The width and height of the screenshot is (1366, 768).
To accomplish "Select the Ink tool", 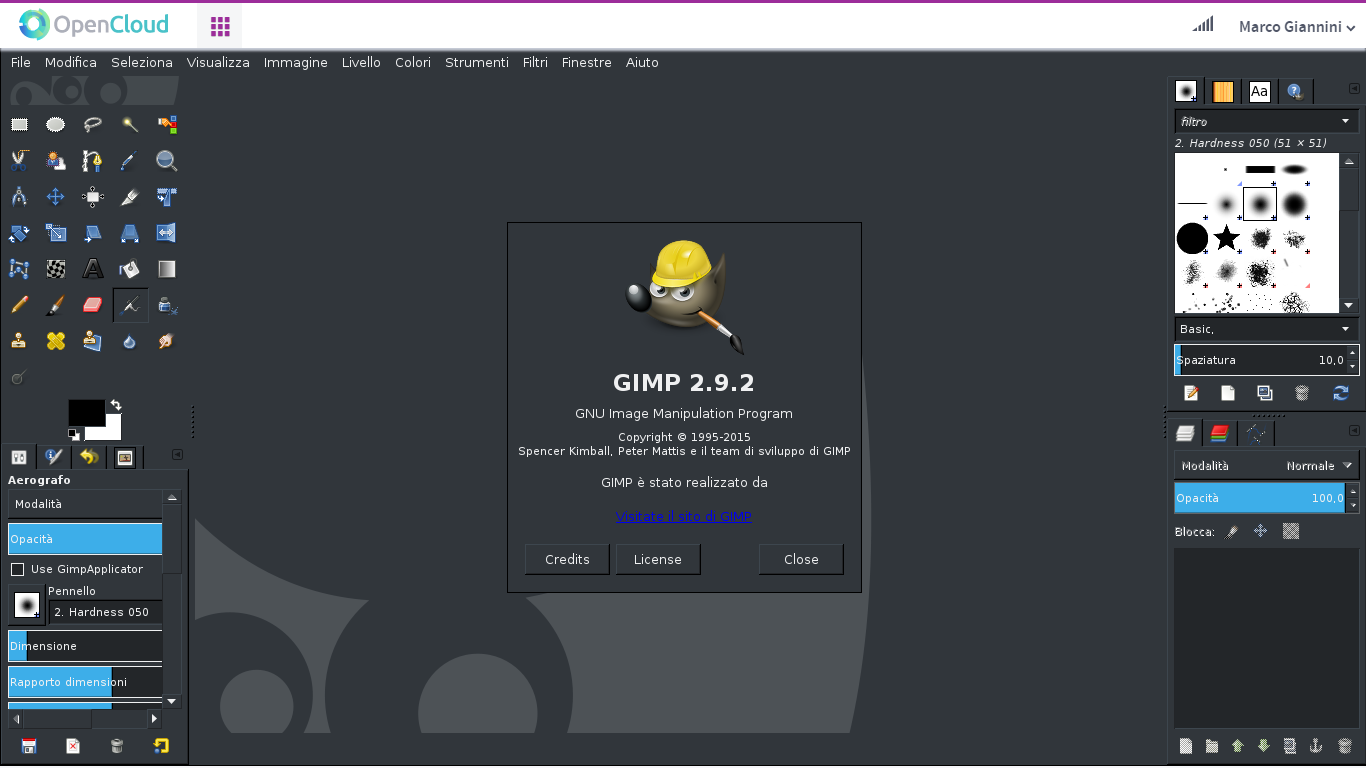I will [167, 305].
